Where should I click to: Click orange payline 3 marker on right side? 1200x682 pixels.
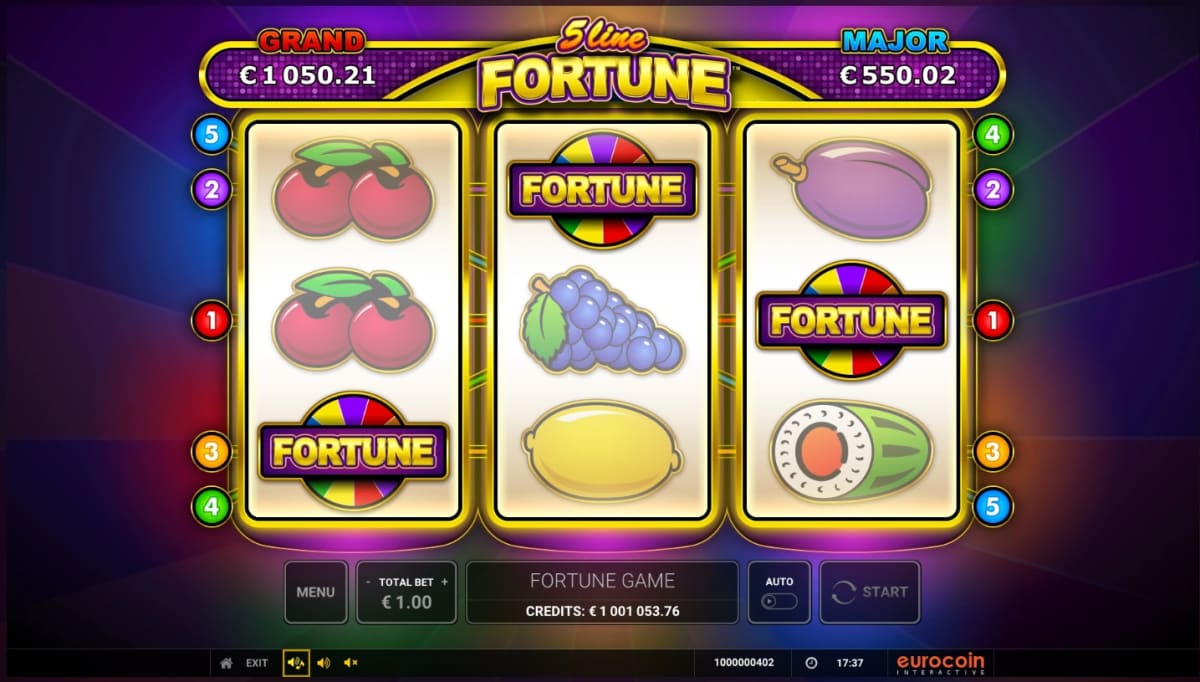992,452
